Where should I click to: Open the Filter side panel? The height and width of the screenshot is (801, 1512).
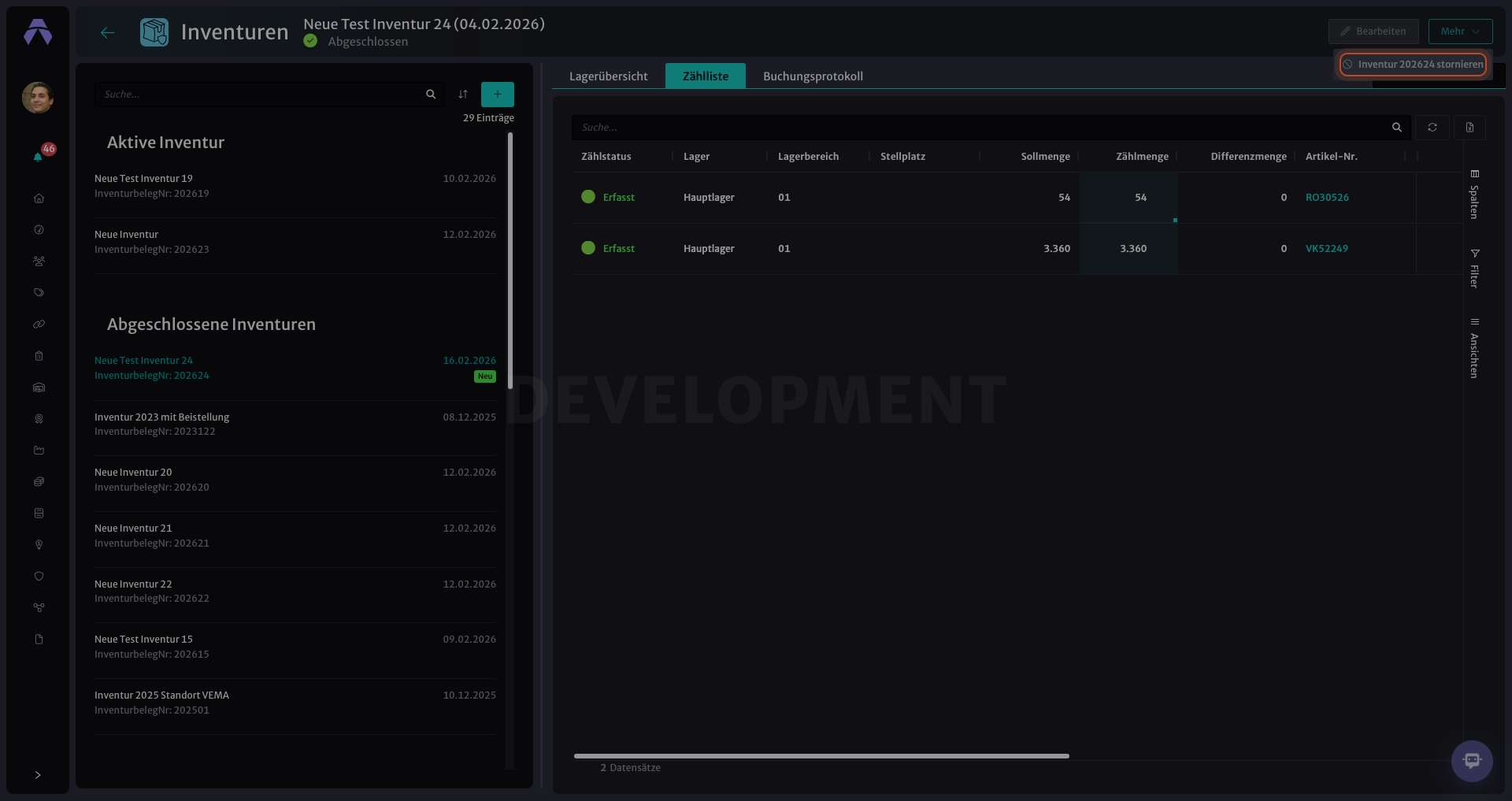[x=1474, y=269]
